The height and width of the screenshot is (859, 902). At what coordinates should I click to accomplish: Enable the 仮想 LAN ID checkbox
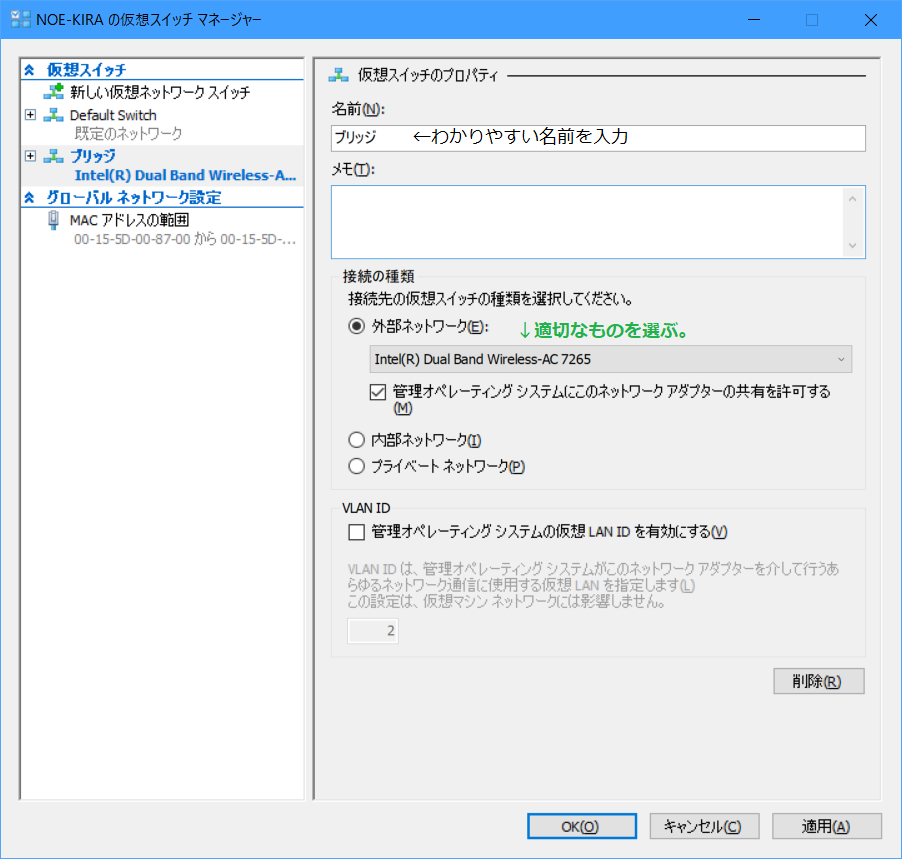pyautogui.click(x=356, y=531)
